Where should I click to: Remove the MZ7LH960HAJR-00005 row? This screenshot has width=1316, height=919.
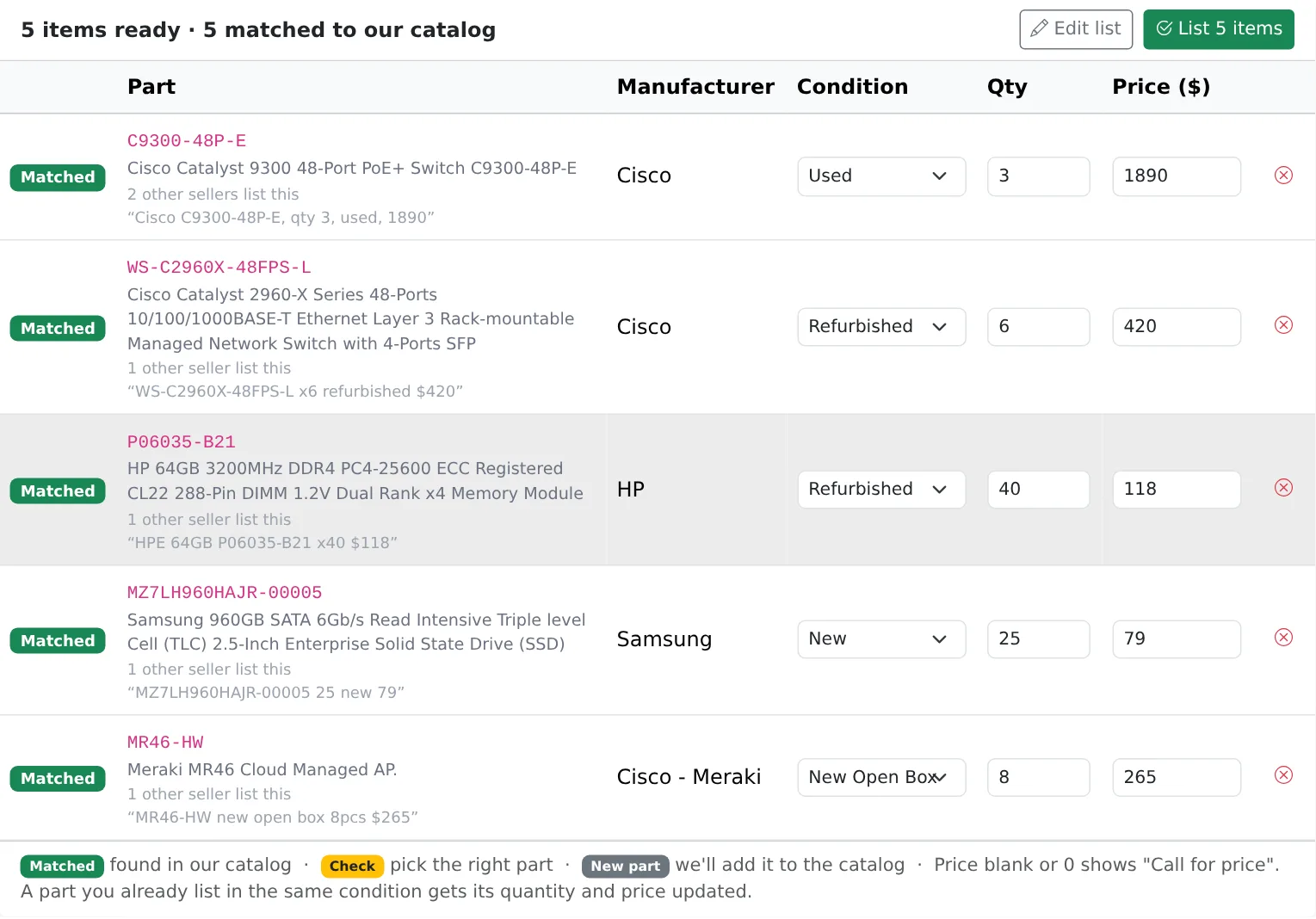pos(1283,638)
